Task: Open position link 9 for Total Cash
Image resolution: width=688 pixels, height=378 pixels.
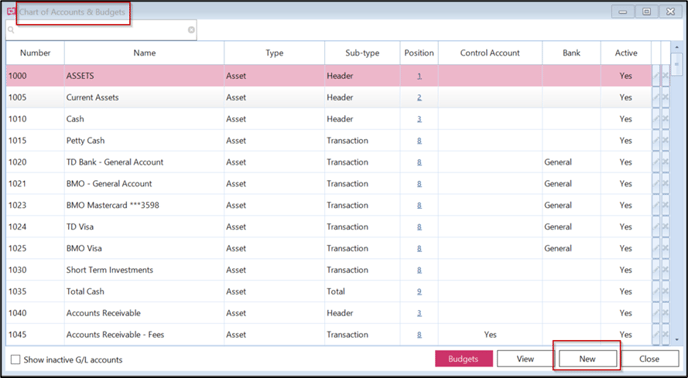Action: 419,291
